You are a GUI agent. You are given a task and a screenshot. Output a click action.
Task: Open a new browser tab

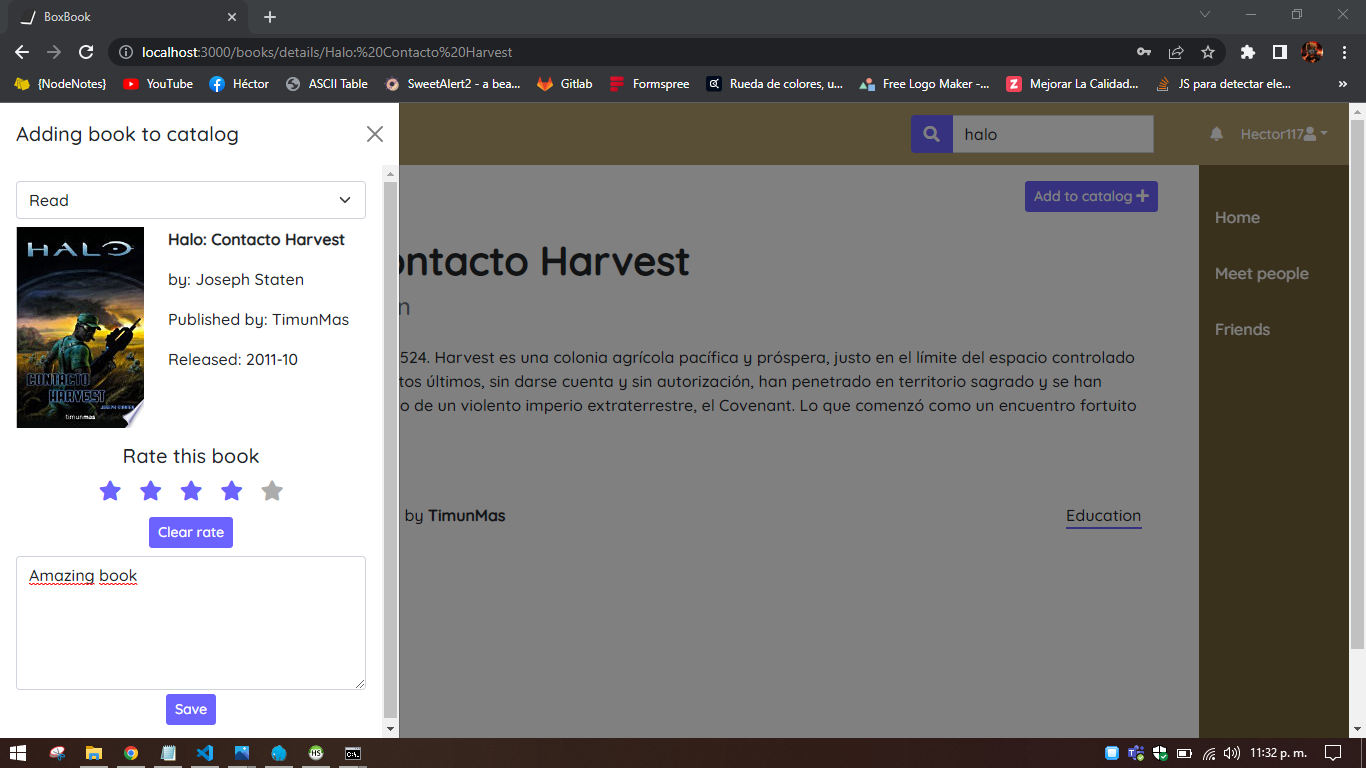click(x=270, y=17)
